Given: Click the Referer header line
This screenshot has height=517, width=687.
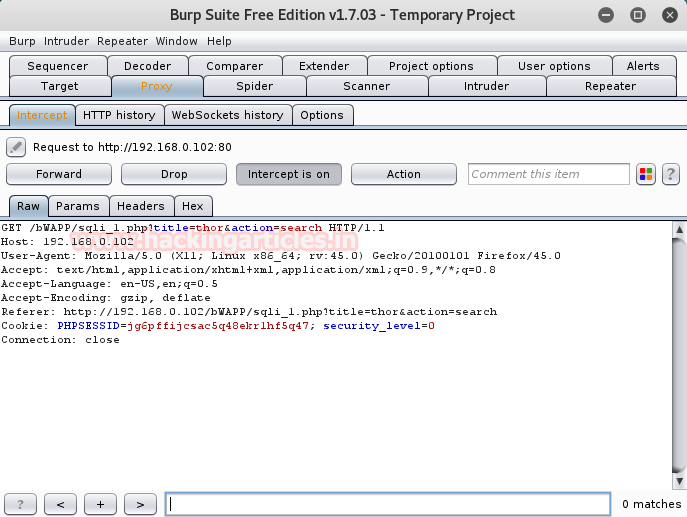Looking at the screenshot, I should point(249,312).
